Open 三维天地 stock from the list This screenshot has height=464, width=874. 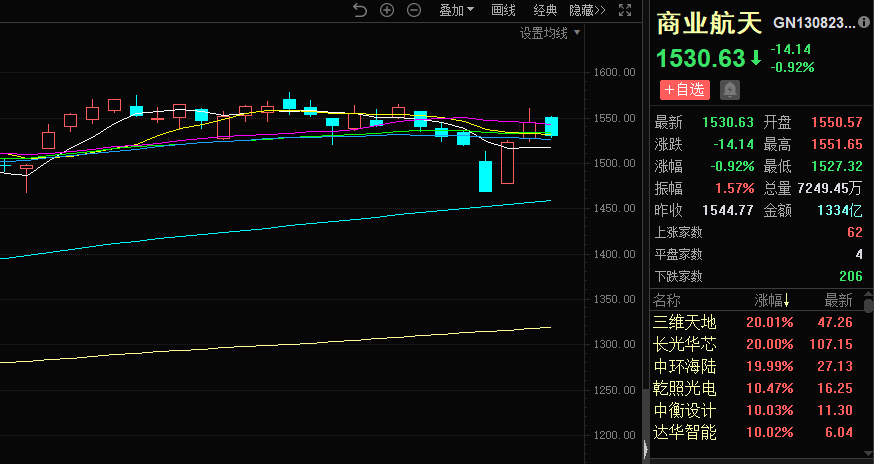point(685,322)
